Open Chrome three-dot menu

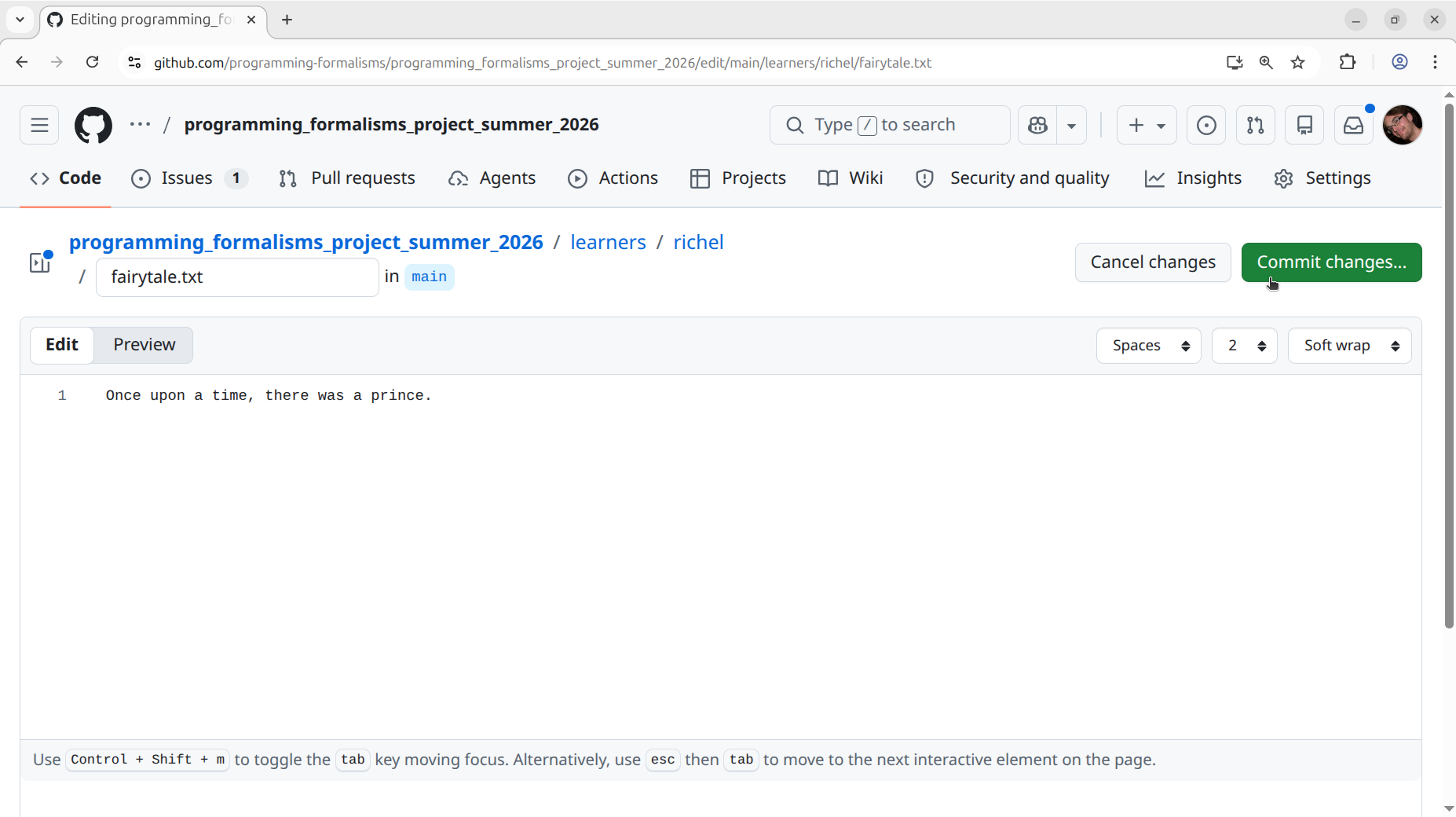coord(1435,62)
